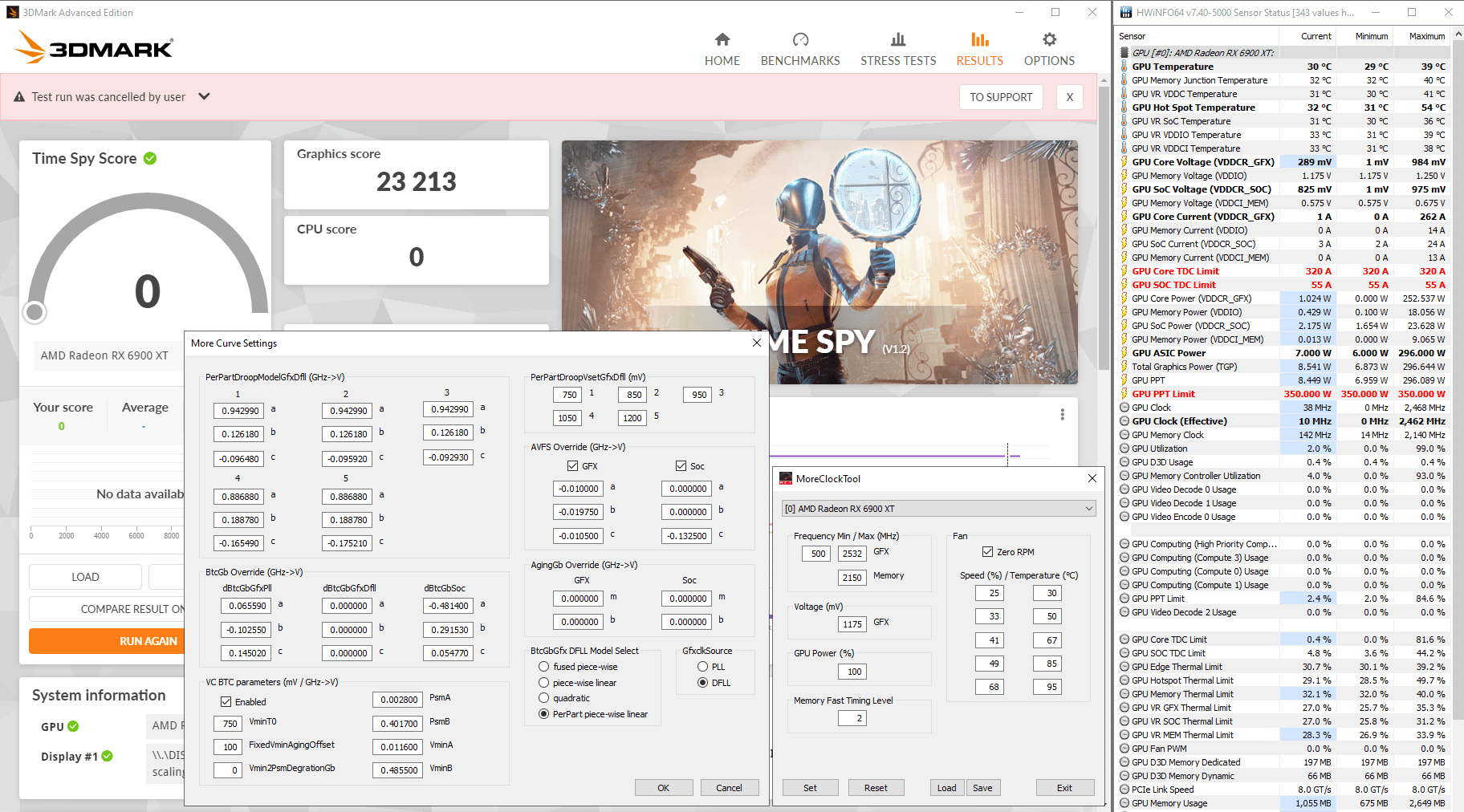Image resolution: width=1464 pixels, height=812 pixels.
Task: Click the 3DMark logo
Action: coord(94,47)
